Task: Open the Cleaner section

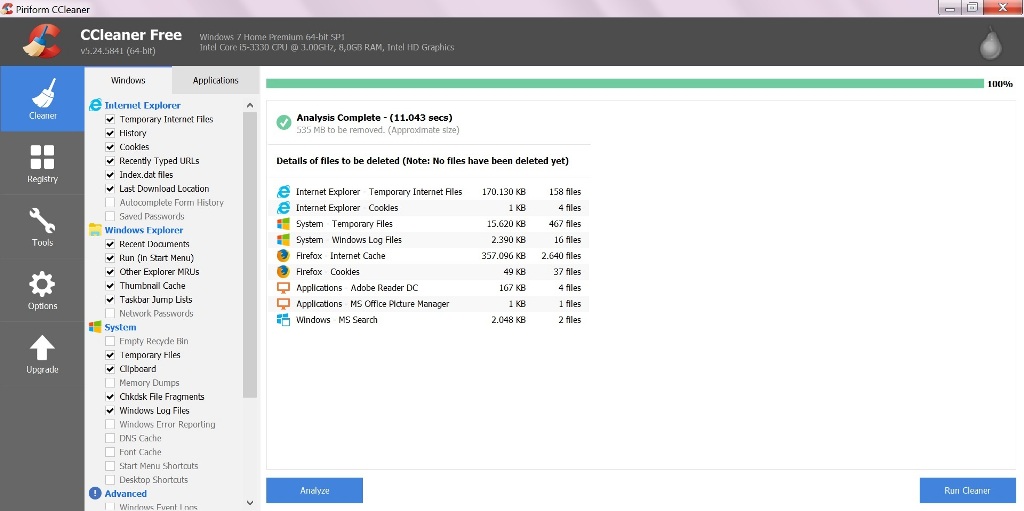Action: click(42, 99)
